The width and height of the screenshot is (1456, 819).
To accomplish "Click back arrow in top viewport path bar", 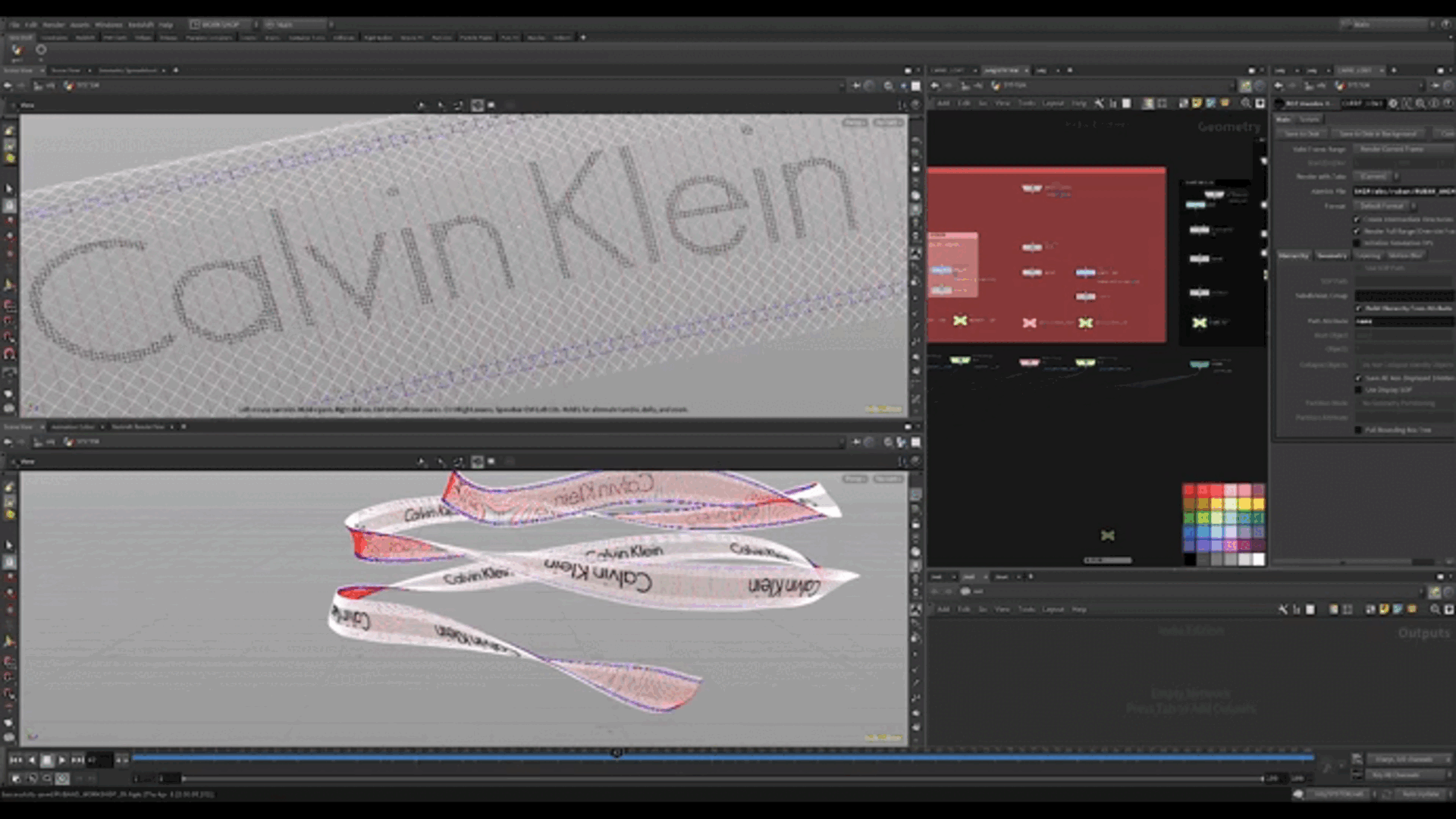I will pos(8,86).
